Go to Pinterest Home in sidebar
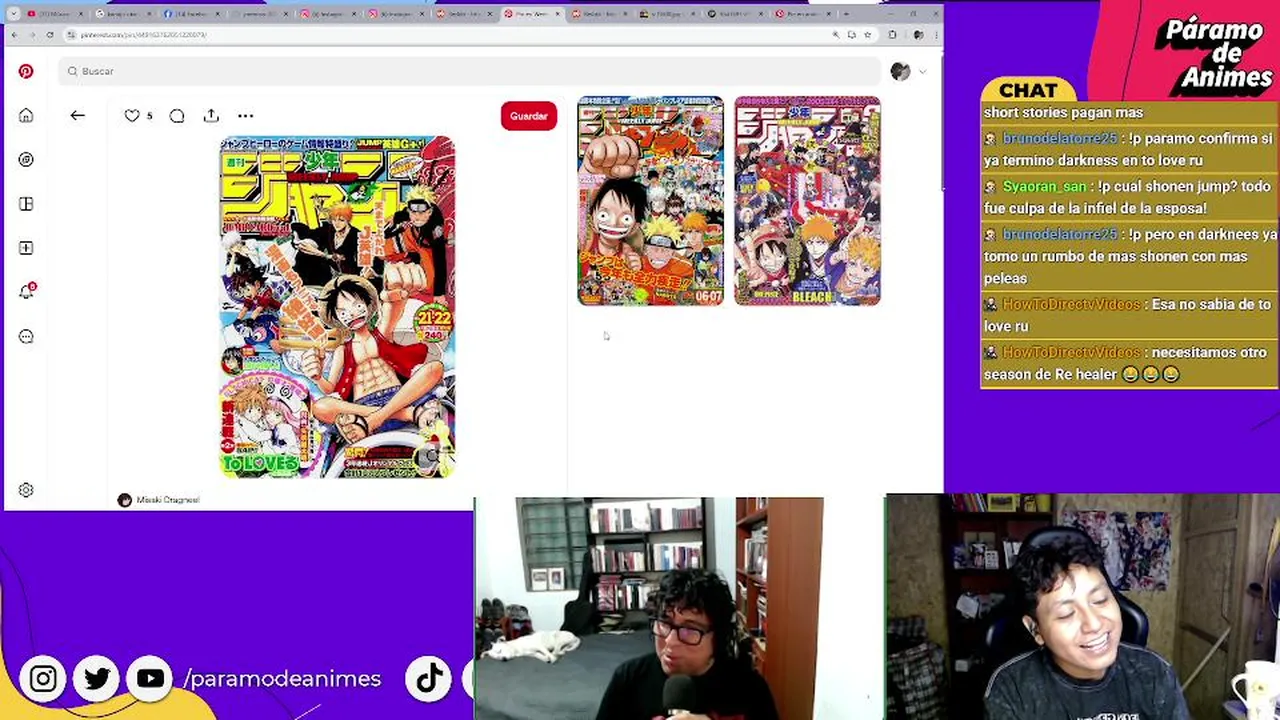1280x720 pixels. click(26, 116)
